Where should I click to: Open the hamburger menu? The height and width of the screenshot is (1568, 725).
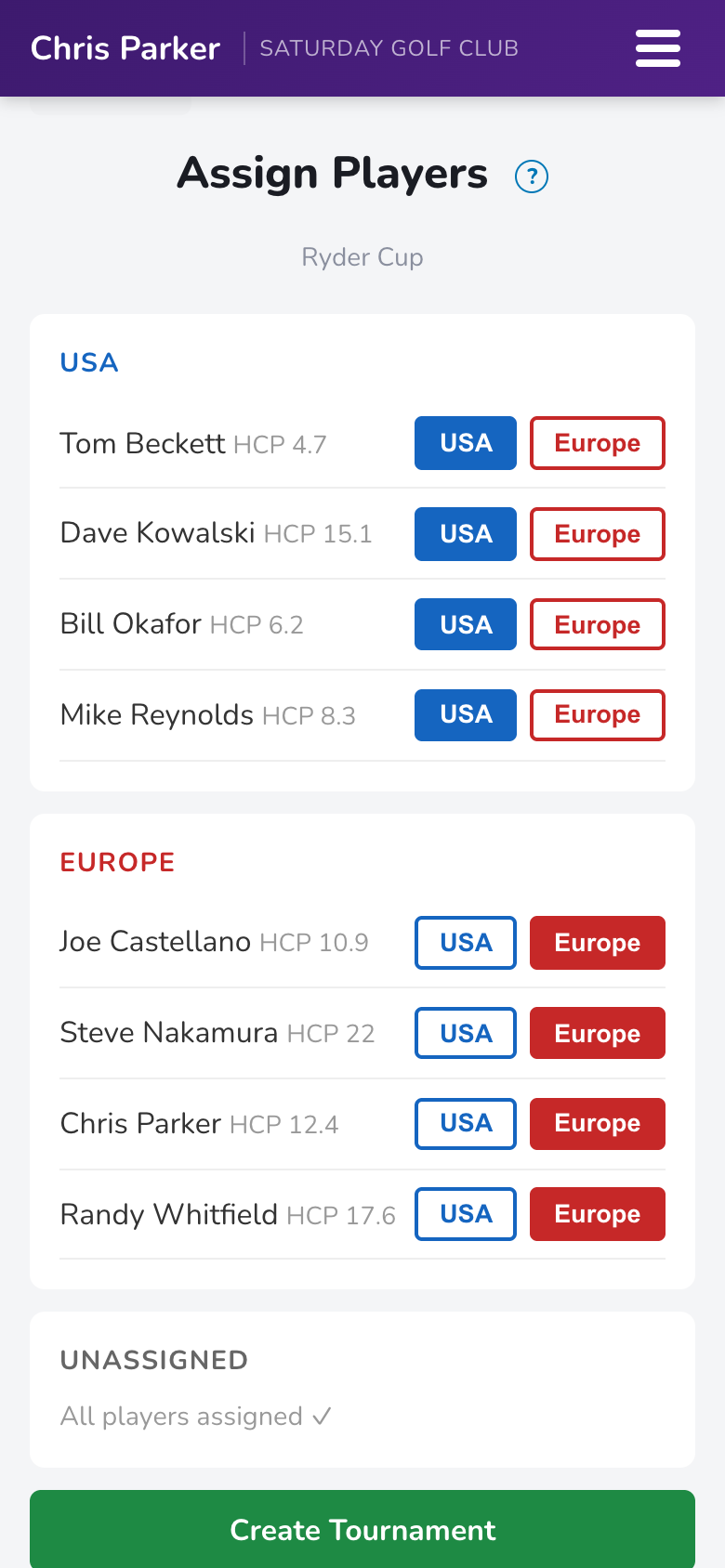pyautogui.click(x=658, y=48)
